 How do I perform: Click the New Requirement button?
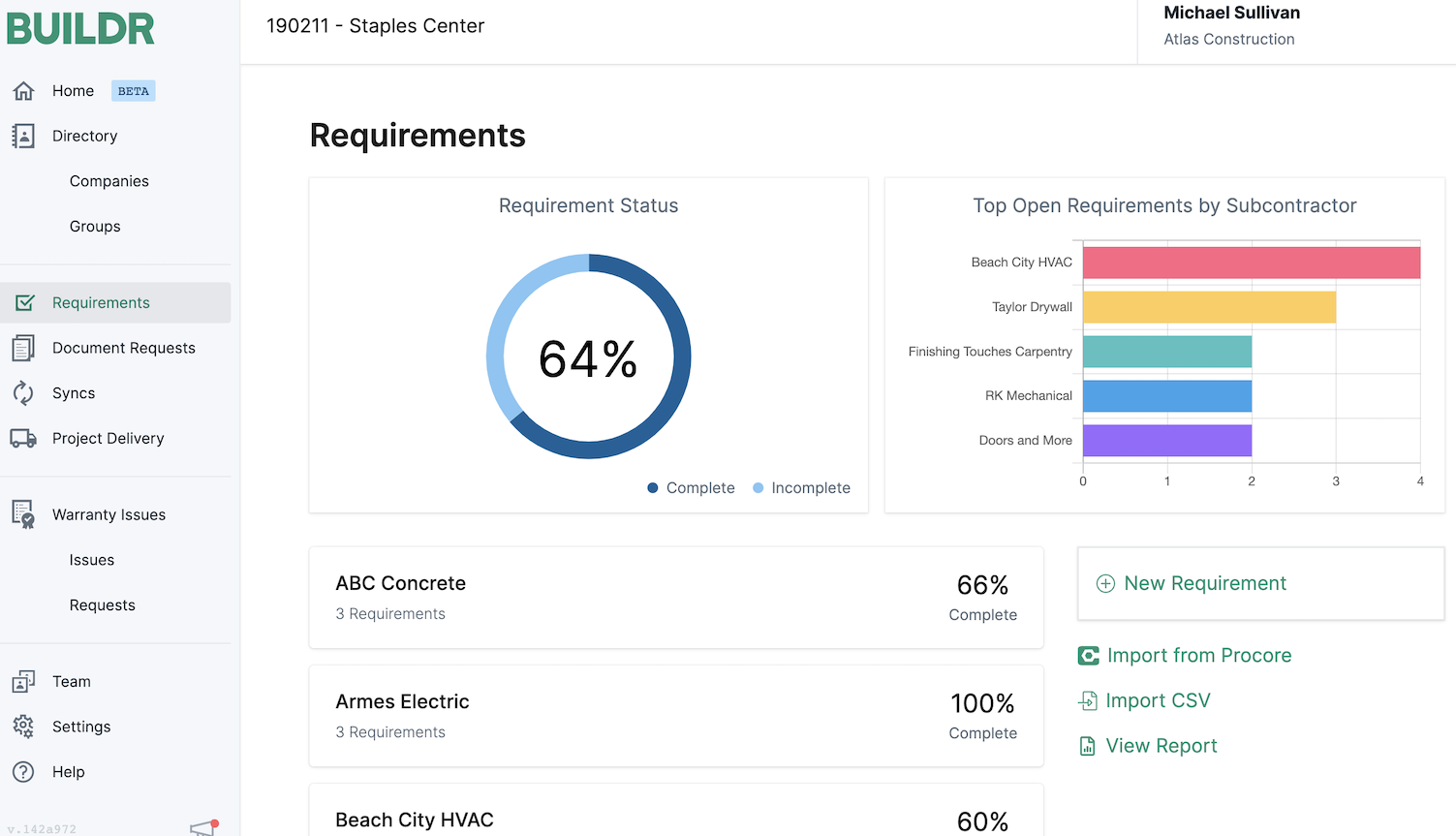1260,583
